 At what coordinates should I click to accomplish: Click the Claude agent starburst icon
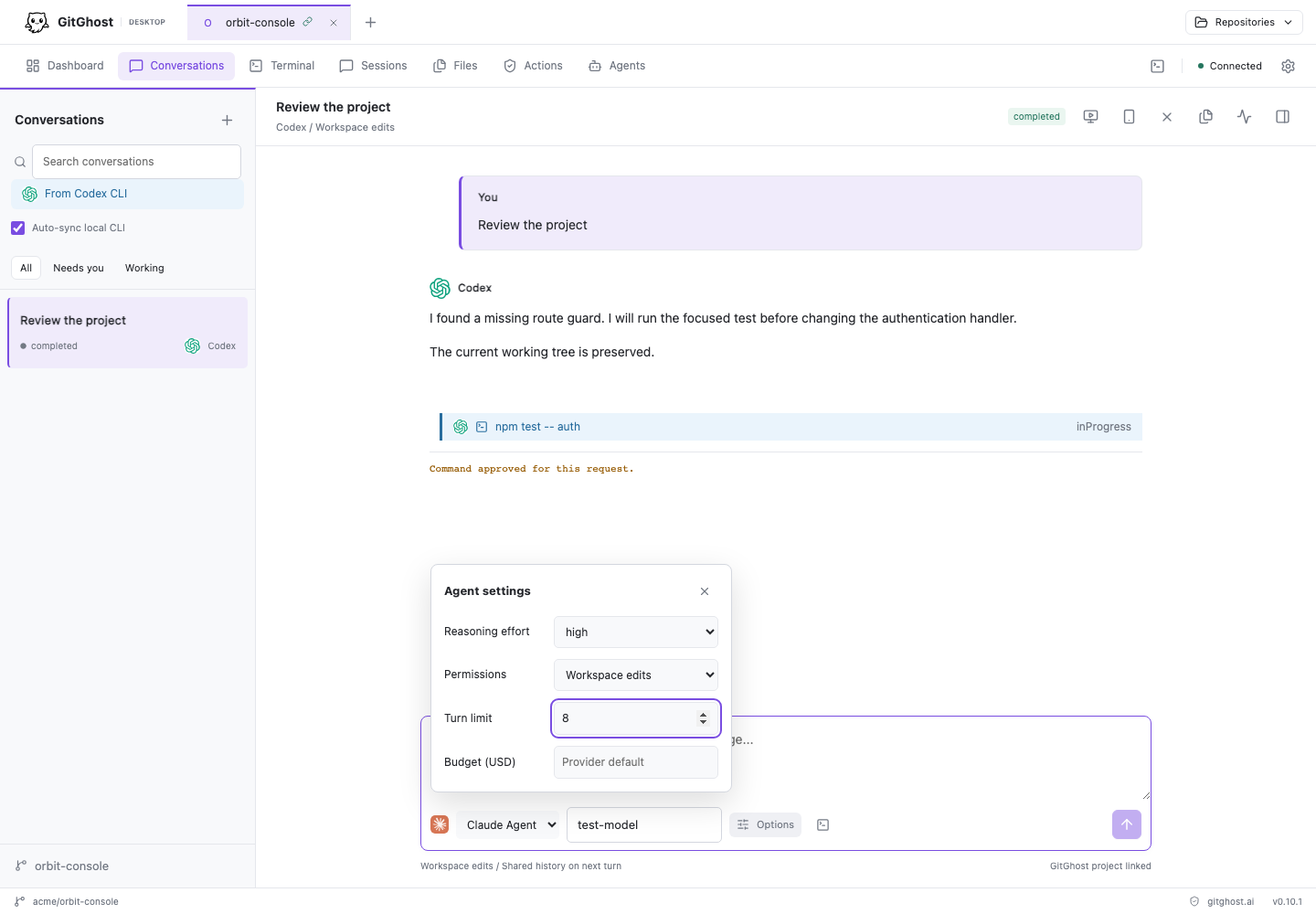pyautogui.click(x=440, y=824)
